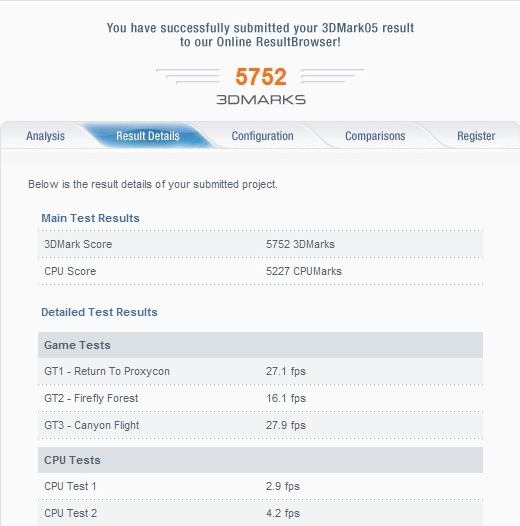Click the 3DMARKS logo text
Viewport: 520px width, 526px height.
tap(261, 100)
